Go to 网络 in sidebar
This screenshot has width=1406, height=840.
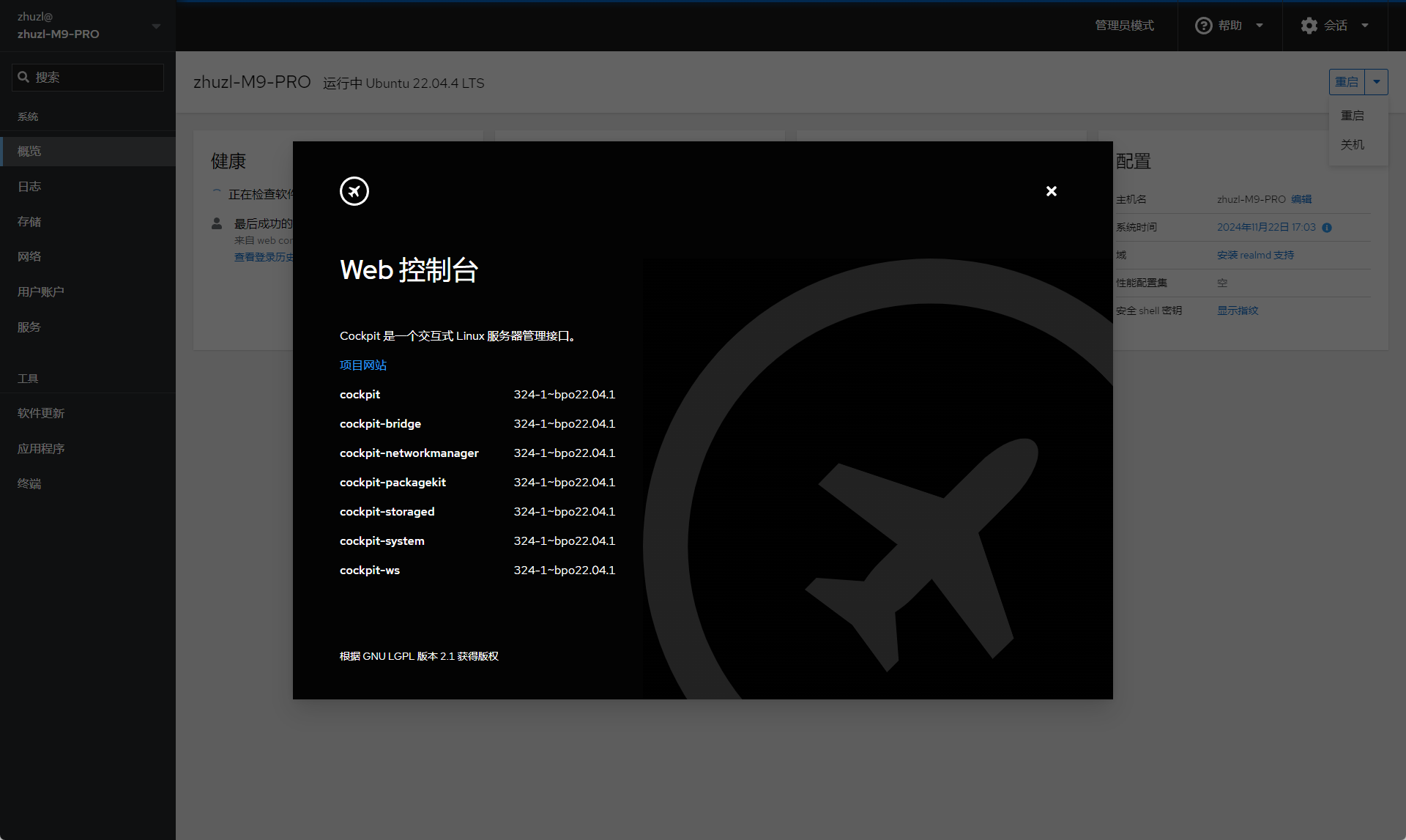[88, 256]
